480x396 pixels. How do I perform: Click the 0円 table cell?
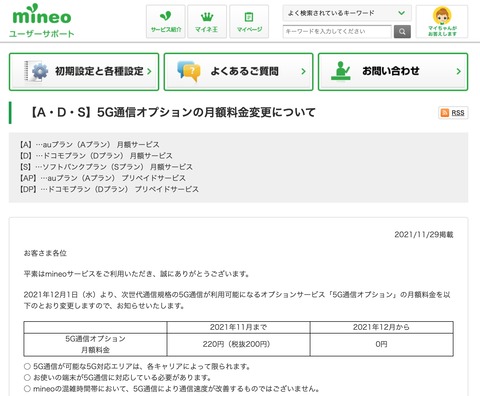[x=381, y=344]
